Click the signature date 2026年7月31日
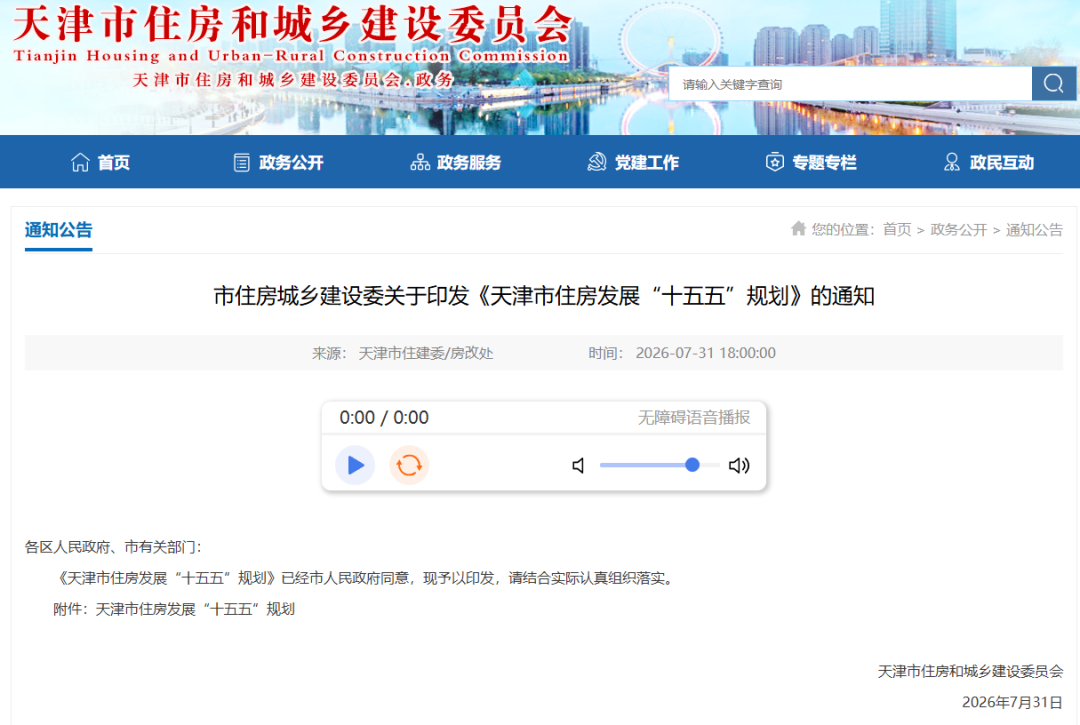Image resolution: width=1080 pixels, height=725 pixels. point(1012,702)
